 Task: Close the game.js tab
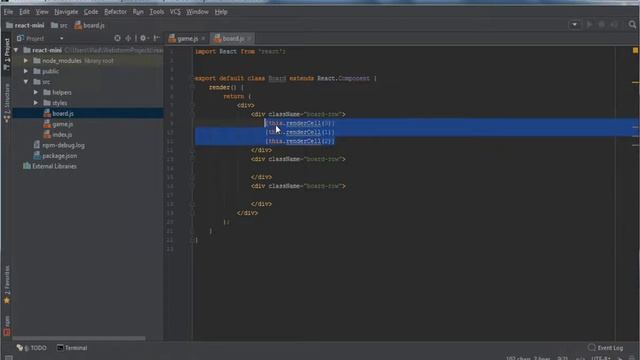[203, 38]
